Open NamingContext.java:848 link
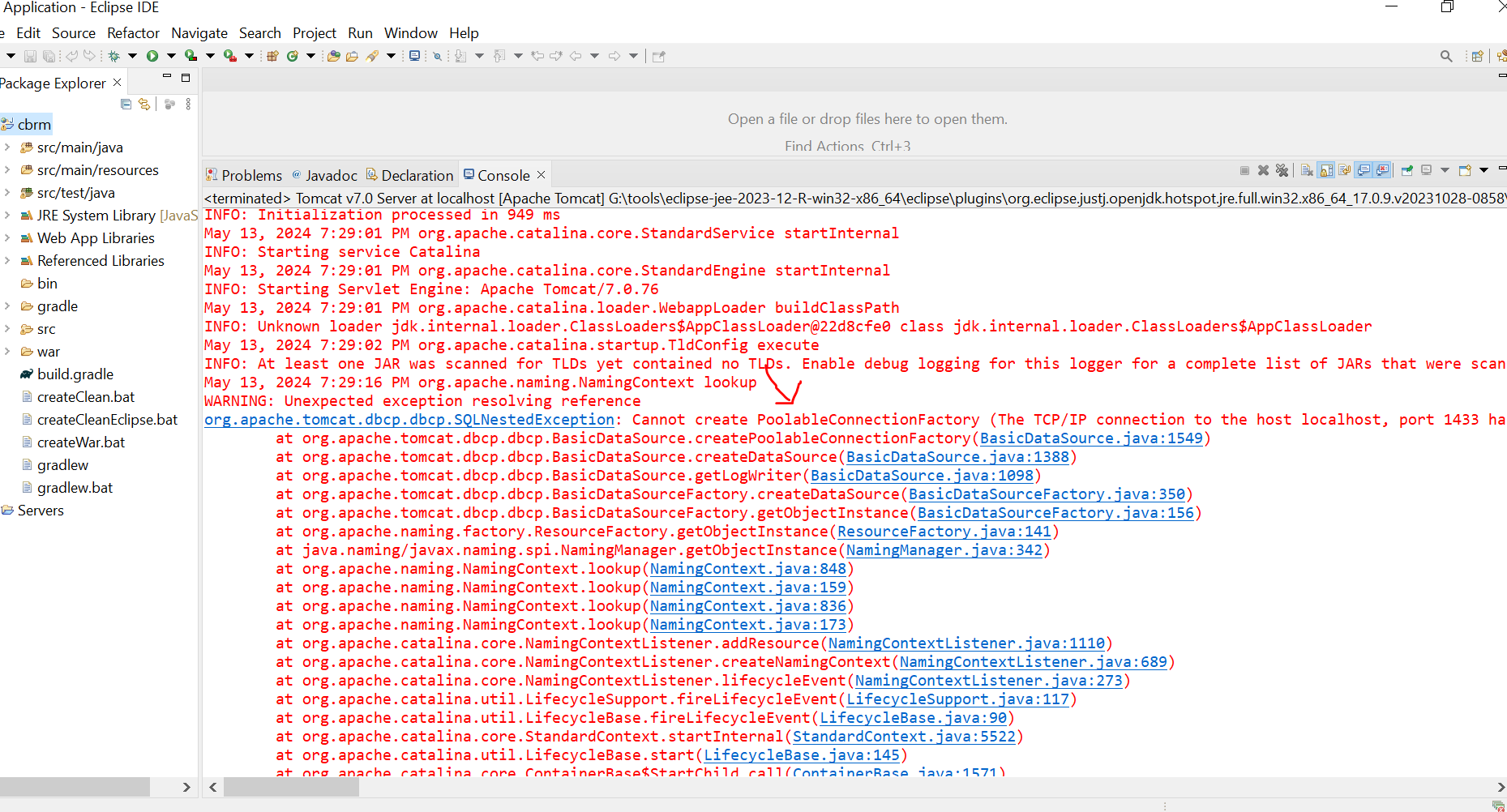The height and width of the screenshot is (812, 1507). (x=748, y=569)
